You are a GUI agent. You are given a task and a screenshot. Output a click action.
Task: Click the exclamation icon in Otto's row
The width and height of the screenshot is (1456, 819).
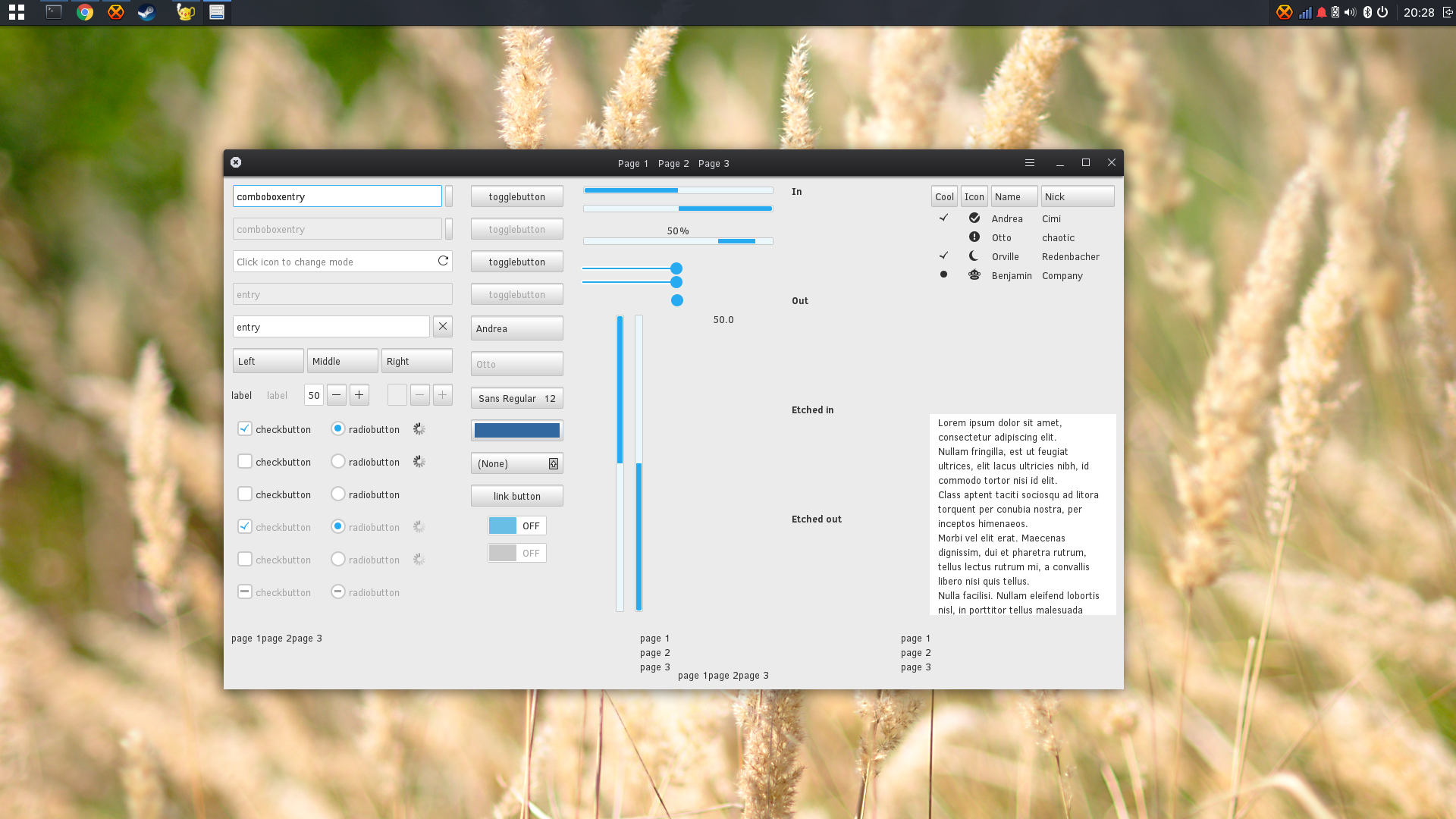click(974, 237)
